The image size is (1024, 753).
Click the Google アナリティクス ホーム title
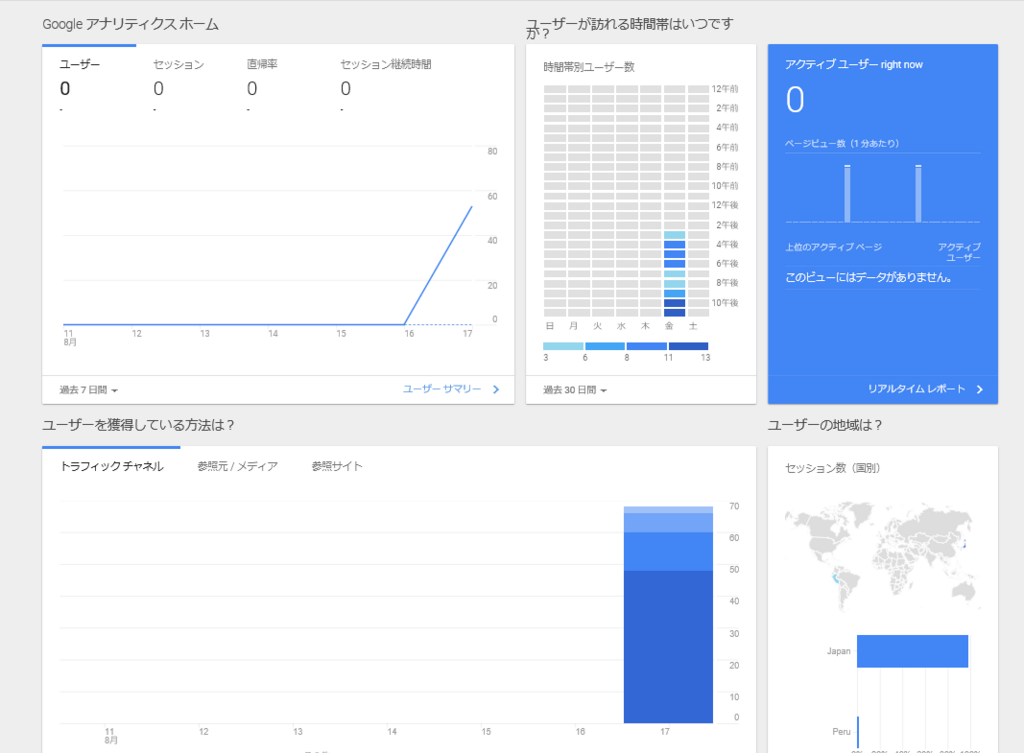131,24
